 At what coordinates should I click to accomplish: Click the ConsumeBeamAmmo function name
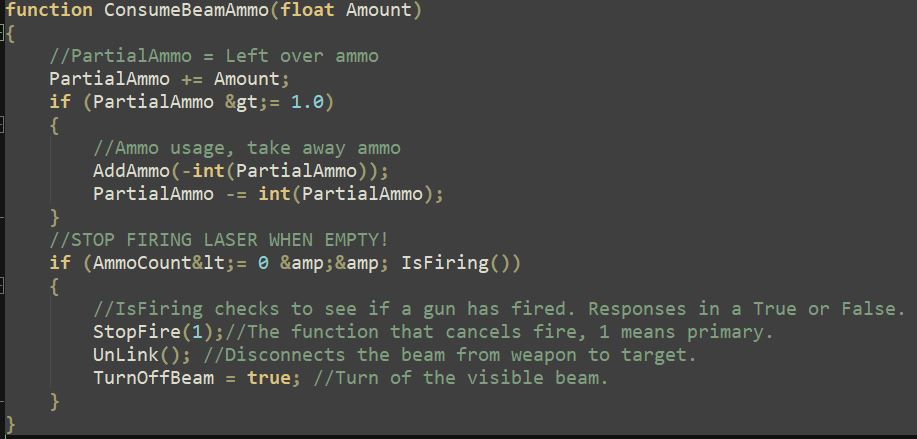tap(187, 10)
